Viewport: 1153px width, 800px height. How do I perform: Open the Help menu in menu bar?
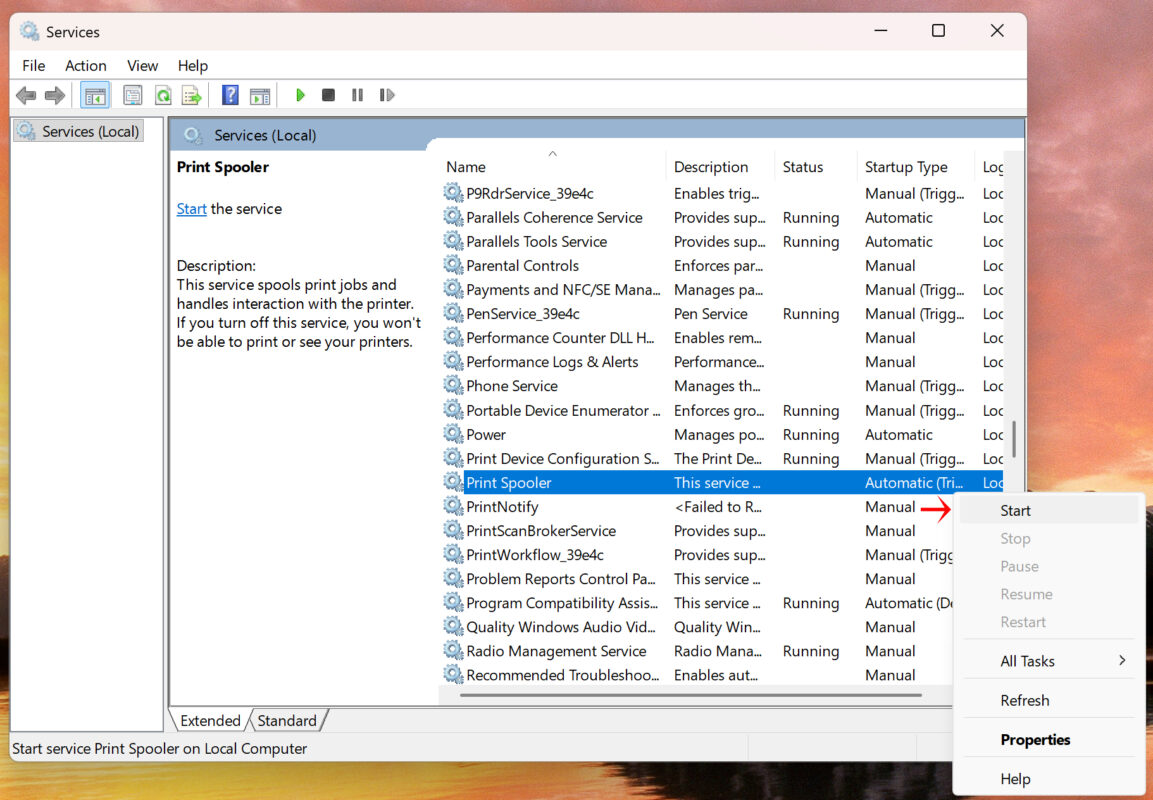(193, 65)
